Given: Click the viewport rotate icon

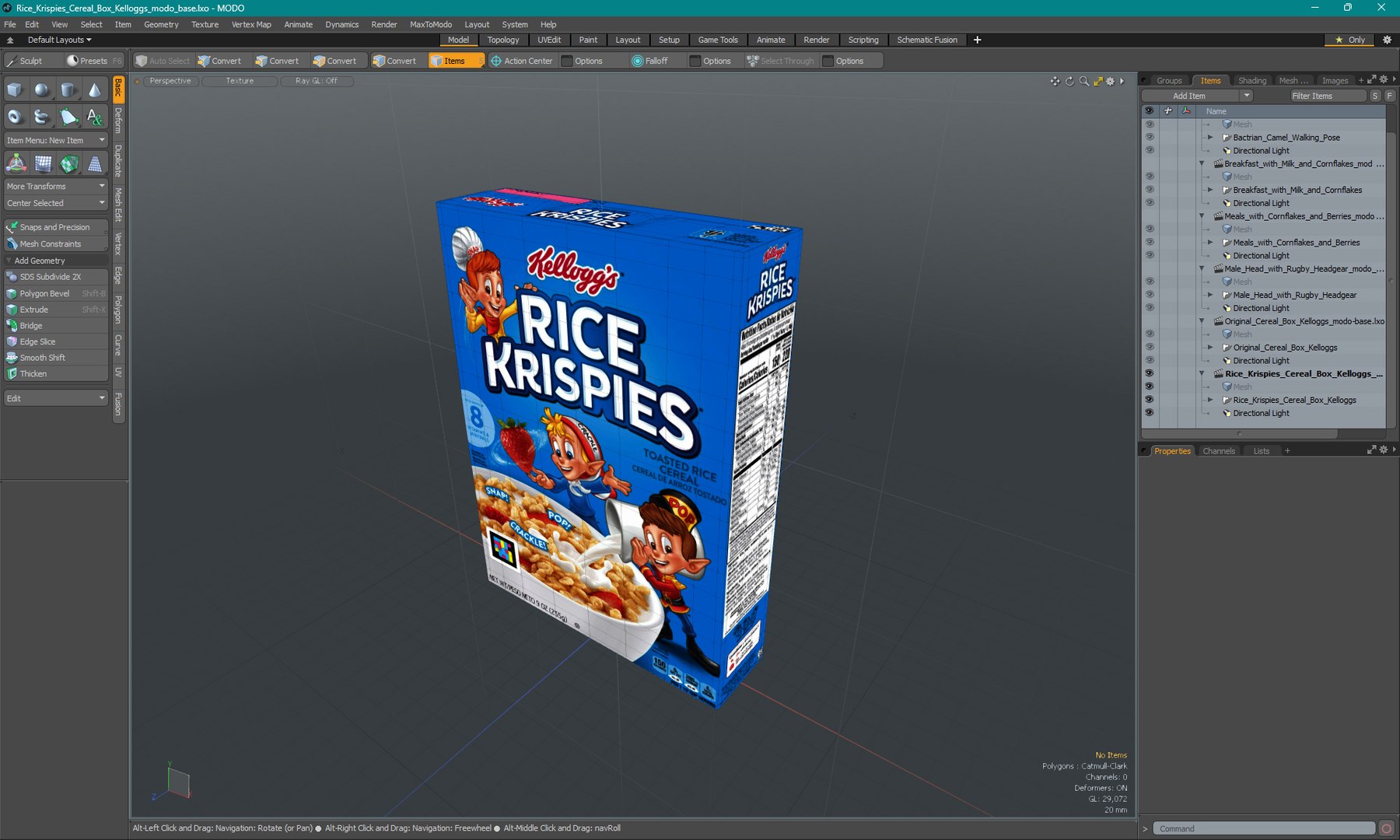Looking at the screenshot, I should click(x=1069, y=81).
